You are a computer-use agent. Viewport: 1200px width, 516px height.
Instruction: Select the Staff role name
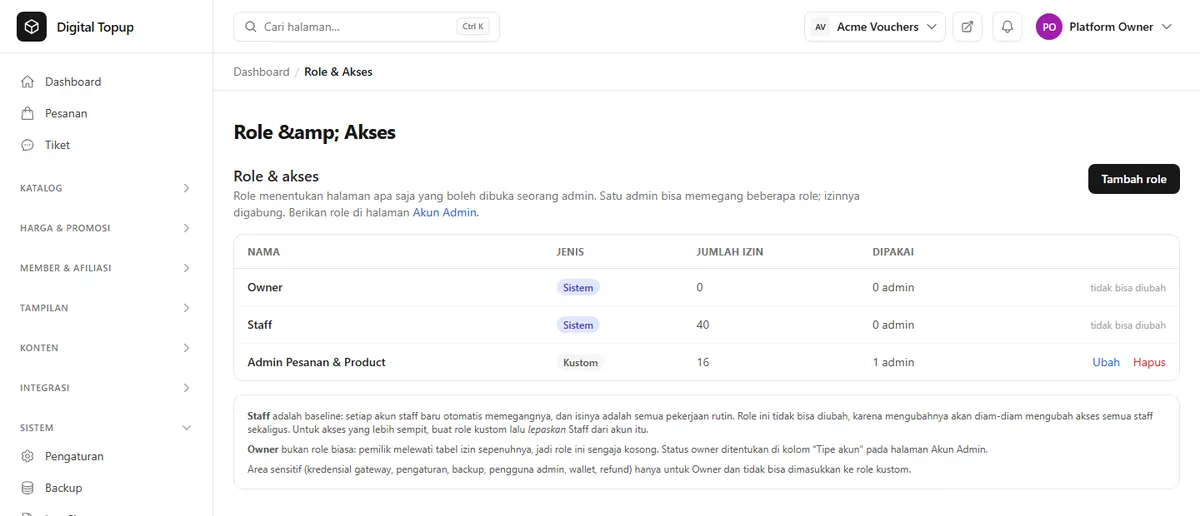pyautogui.click(x=260, y=325)
